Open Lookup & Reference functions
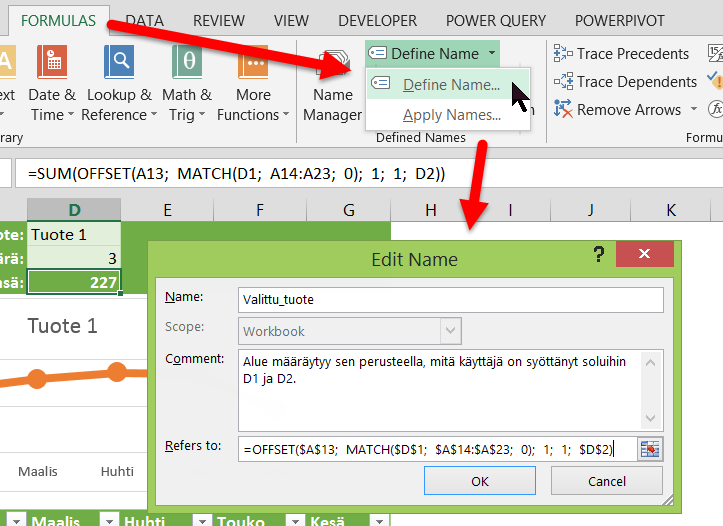723x526 pixels. (117, 64)
